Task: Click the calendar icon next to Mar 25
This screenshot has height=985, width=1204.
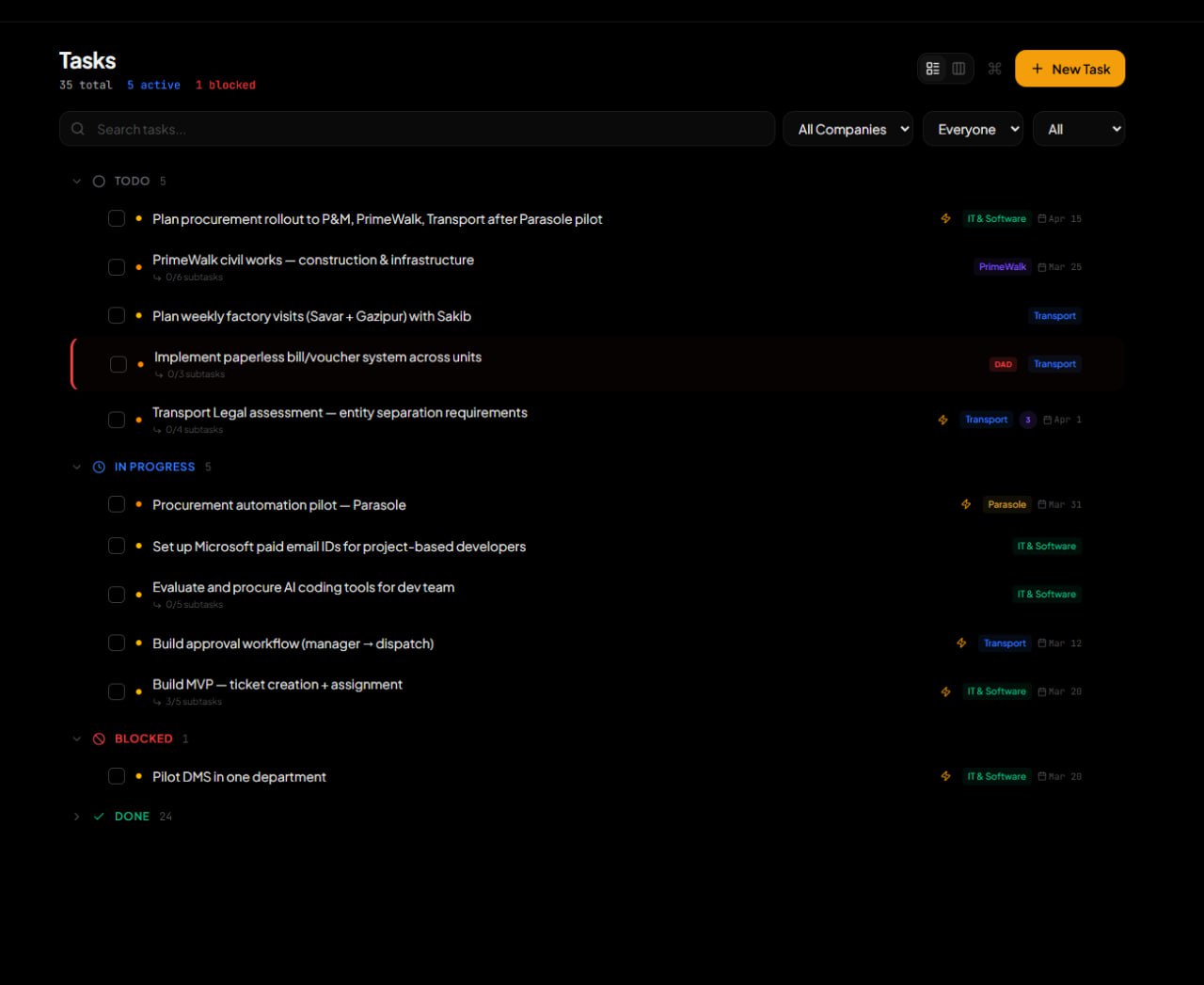Action: [x=1044, y=266]
